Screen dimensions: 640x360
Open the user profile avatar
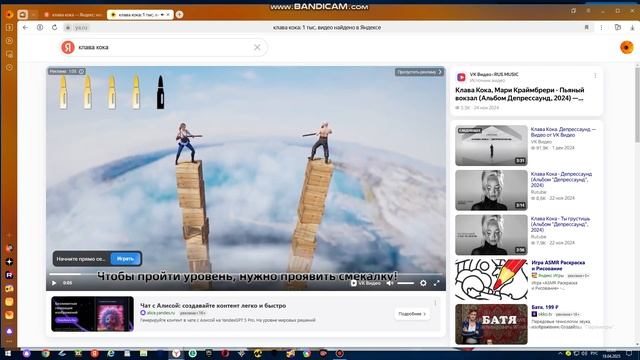[x=627, y=47]
